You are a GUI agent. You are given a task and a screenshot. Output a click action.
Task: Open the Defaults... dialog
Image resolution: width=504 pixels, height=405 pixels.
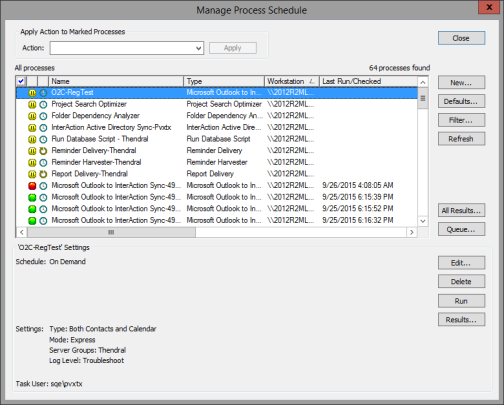(x=461, y=101)
